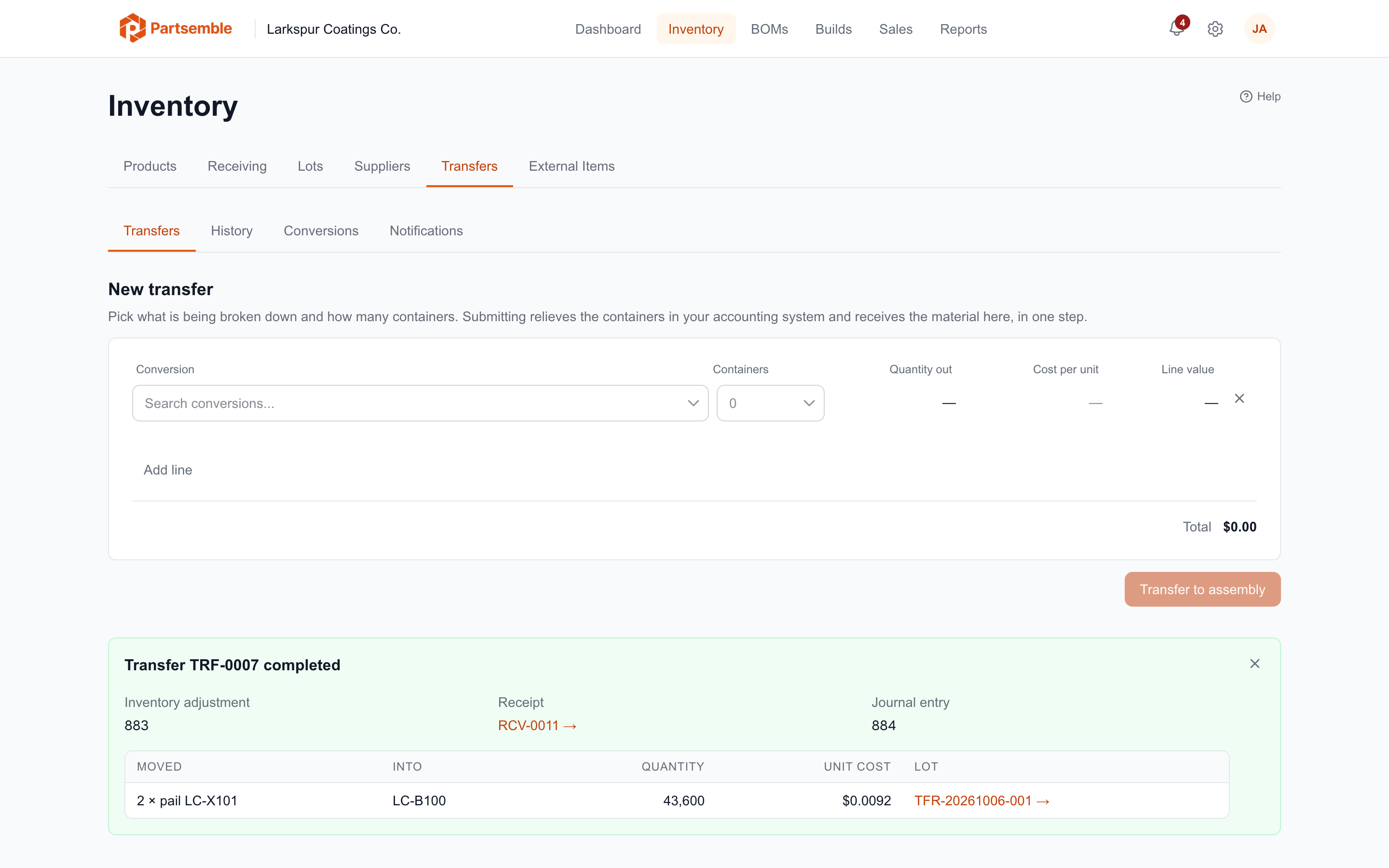
Task: Click Inventory adjustment number 883
Action: (136, 726)
